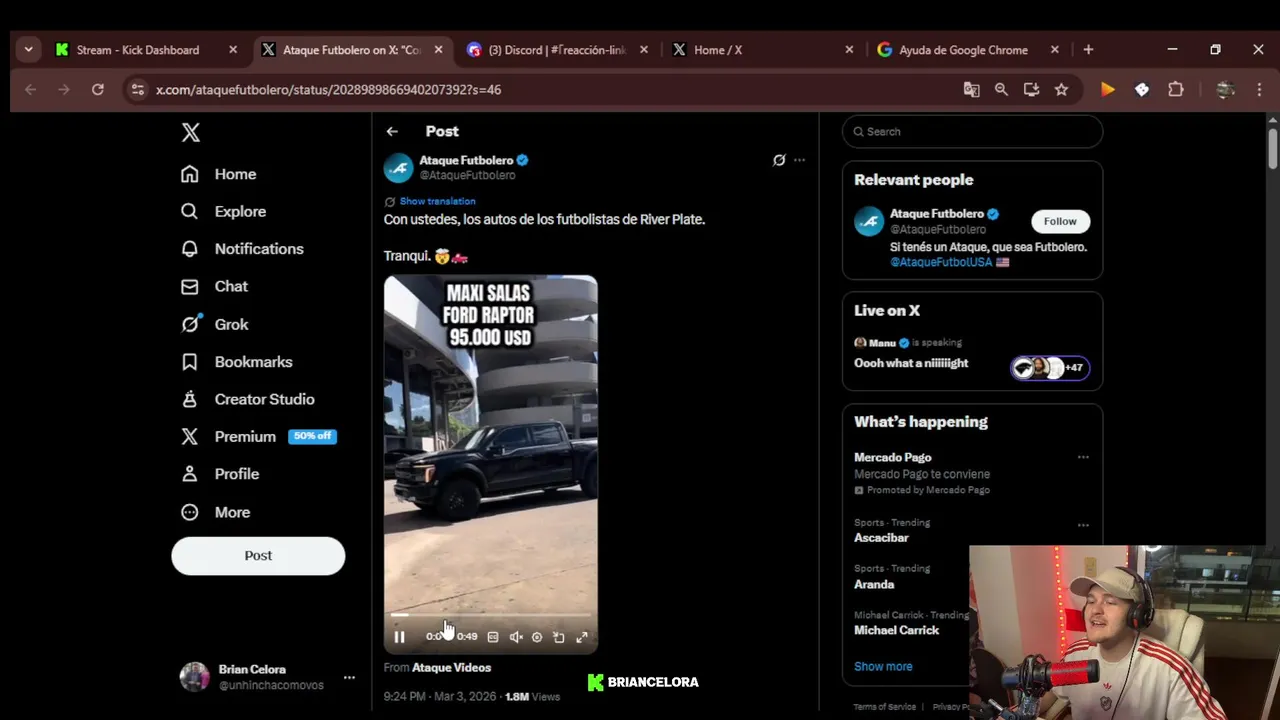The height and width of the screenshot is (720, 1280).
Task: Toggle video captions CC
Action: (x=493, y=637)
